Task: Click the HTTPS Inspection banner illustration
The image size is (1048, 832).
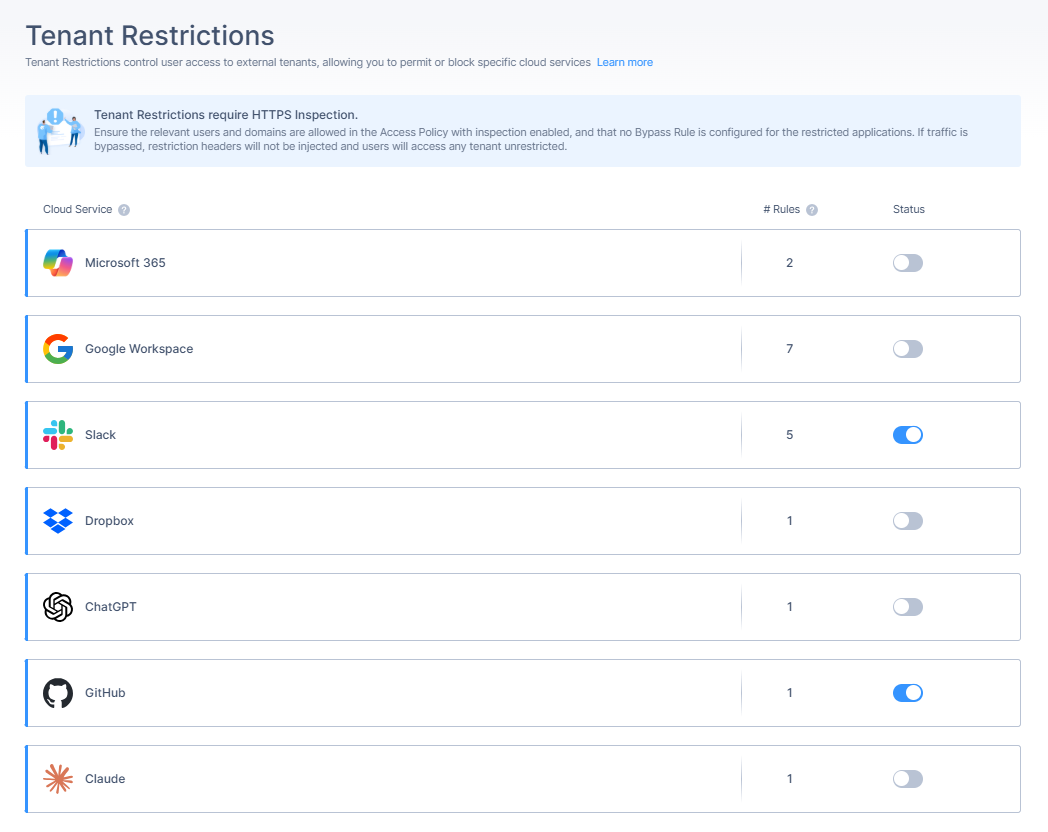Action: pyautogui.click(x=60, y=131)
